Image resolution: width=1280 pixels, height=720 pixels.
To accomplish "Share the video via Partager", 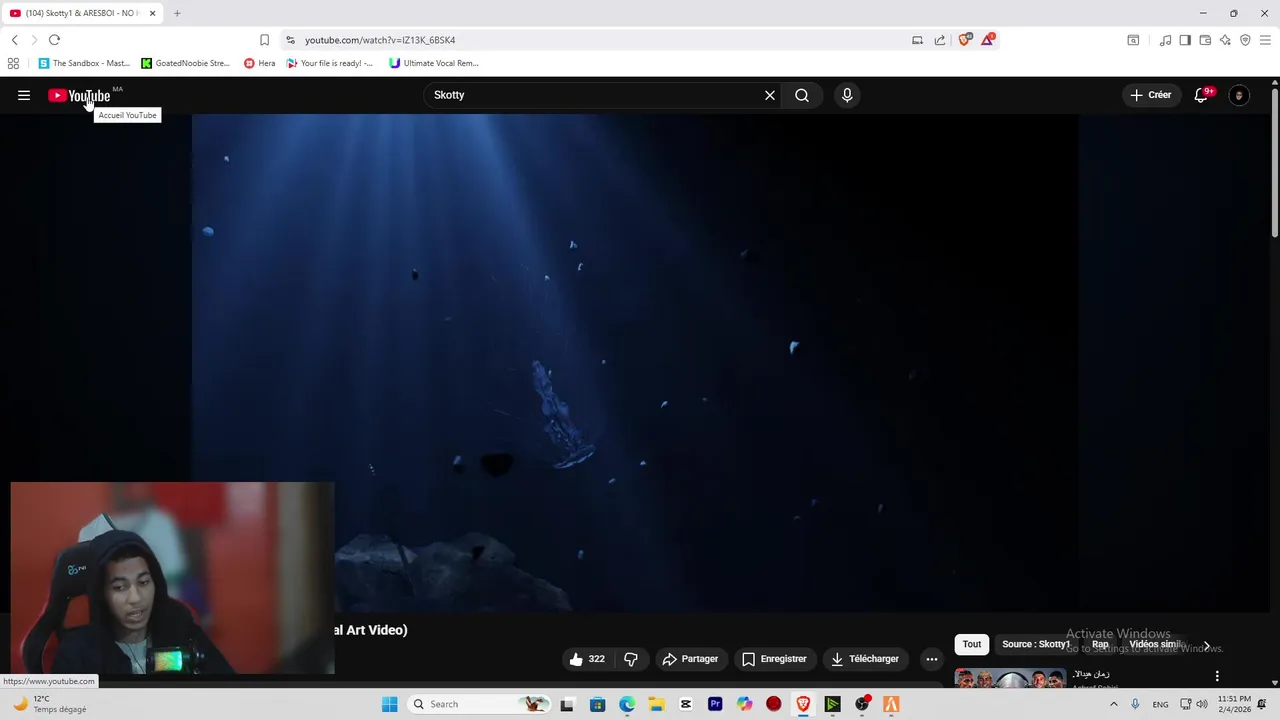I will coord(690,659).
